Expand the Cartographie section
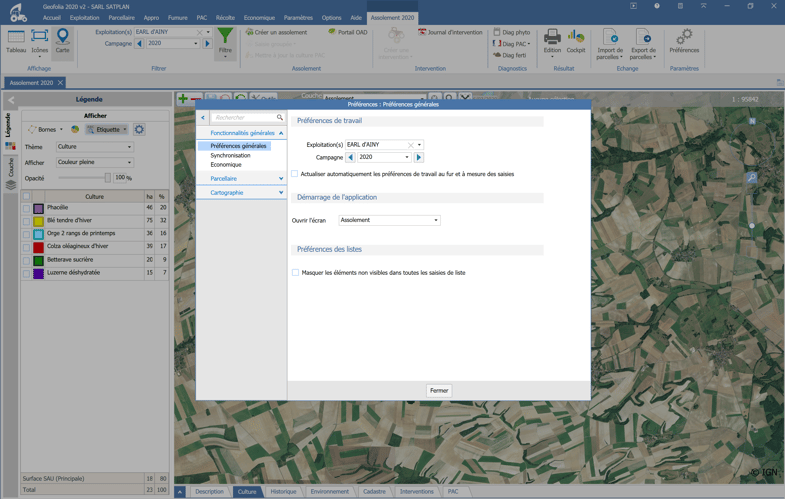Screen dimensions: 785x499 point(281,193)
